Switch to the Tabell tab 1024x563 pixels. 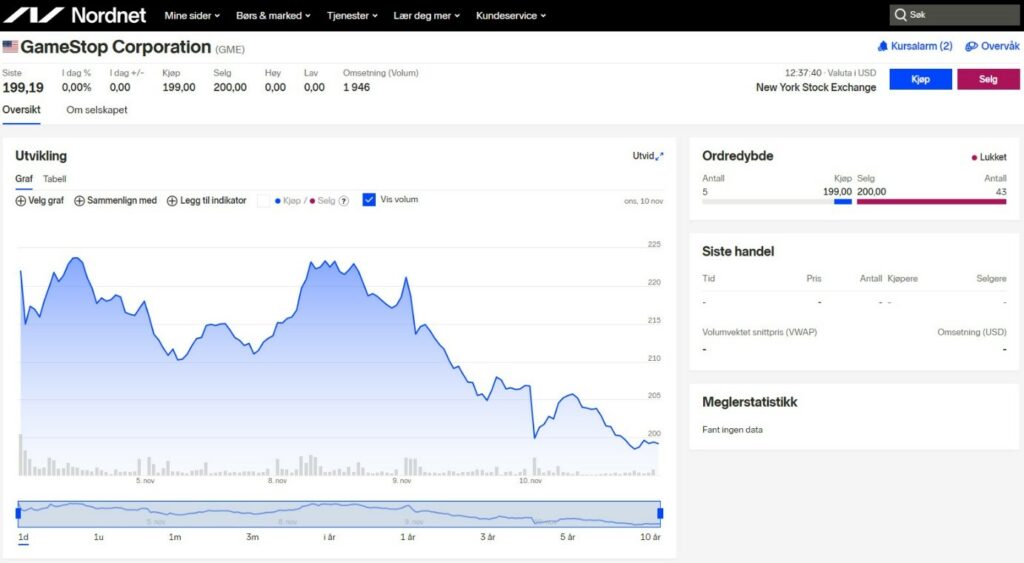pyautogui.click(x=54, y=178)
